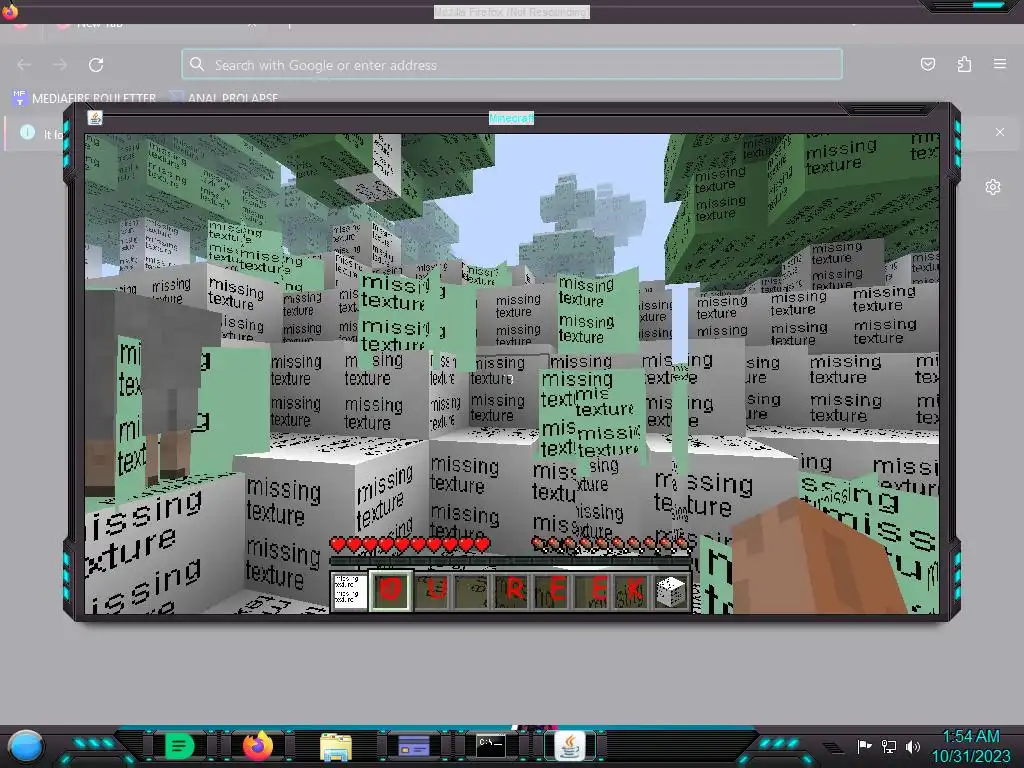Click the info icon in Firefox notification bar

(x=27, y=132)
